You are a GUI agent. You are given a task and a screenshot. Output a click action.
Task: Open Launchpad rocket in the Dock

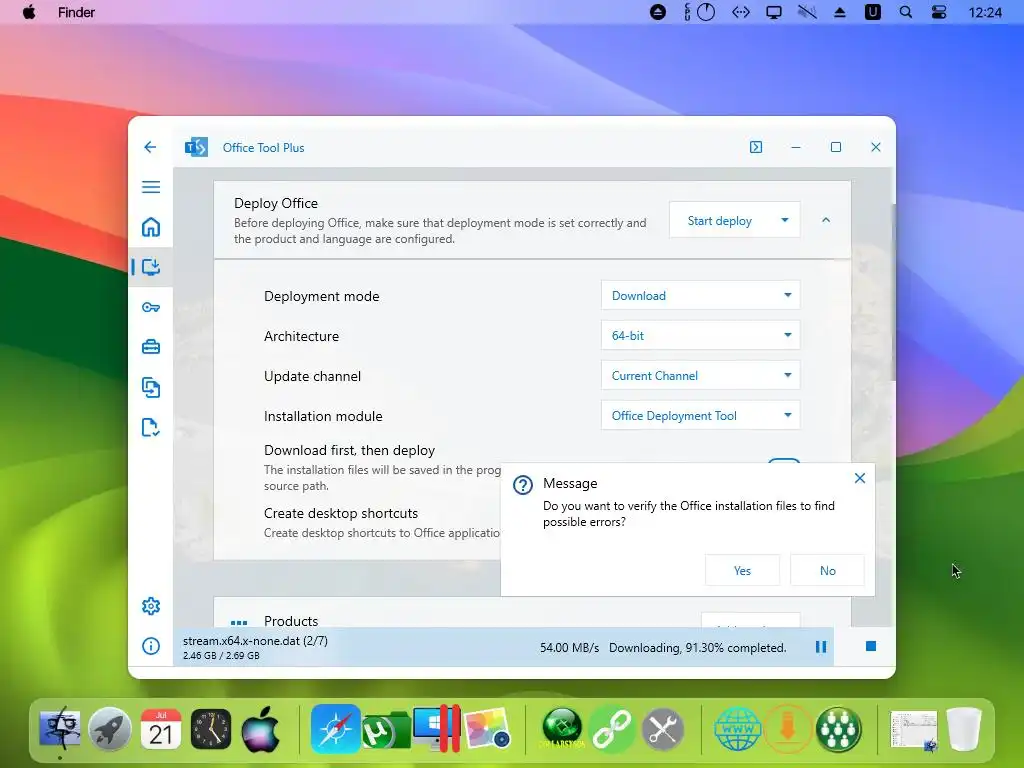[110, 729]
